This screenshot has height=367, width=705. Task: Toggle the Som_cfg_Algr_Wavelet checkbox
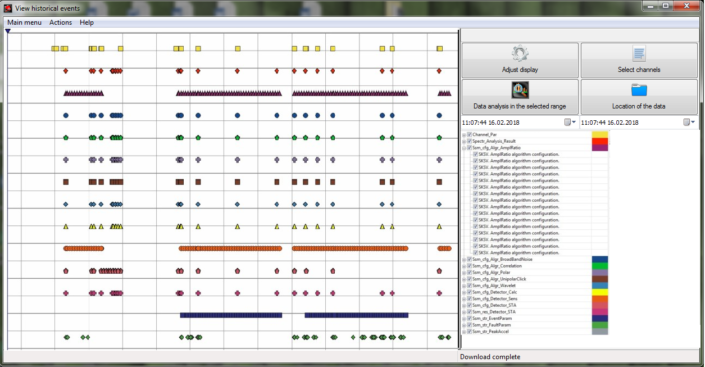pos(469,286)
